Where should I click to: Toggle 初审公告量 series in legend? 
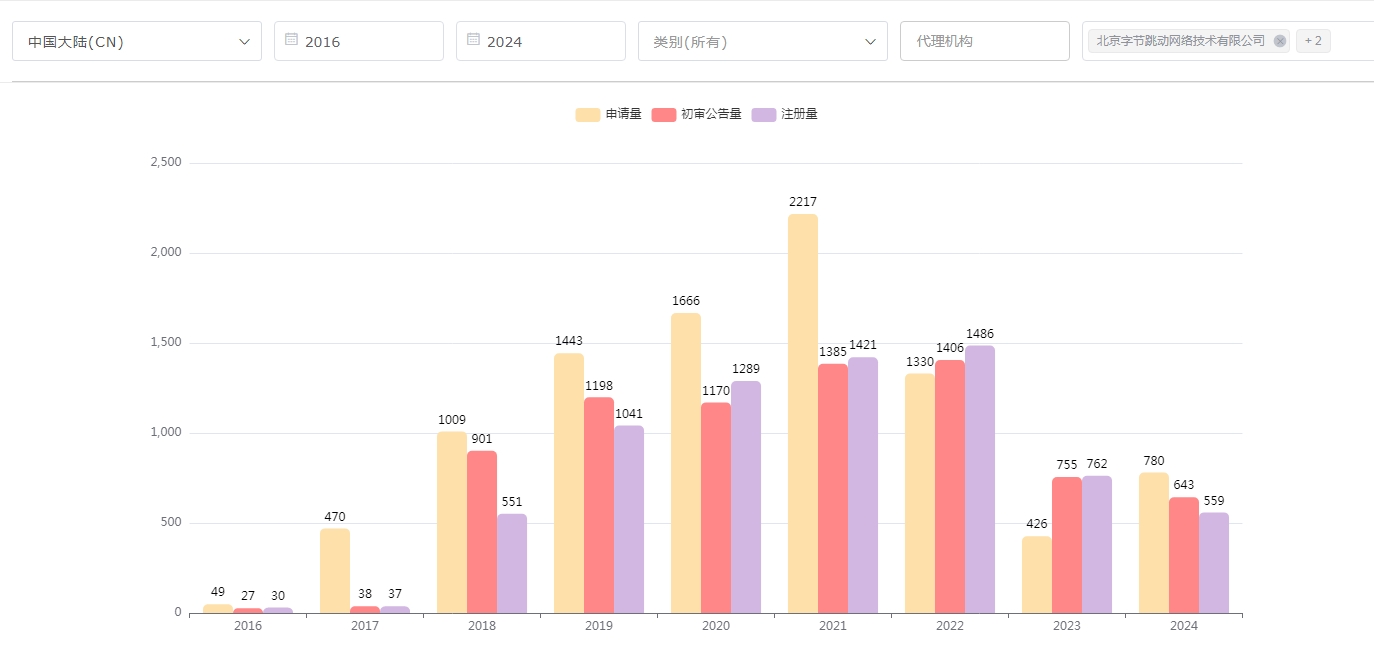(711, 114)
